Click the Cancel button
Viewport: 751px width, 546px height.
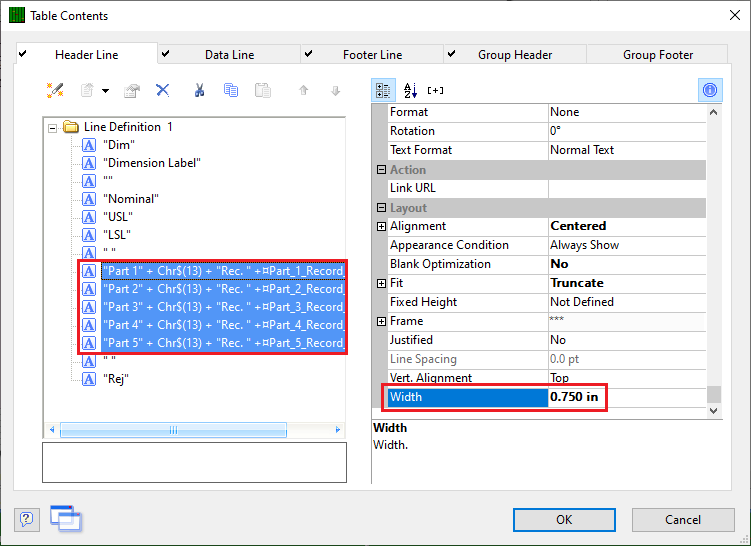pyautogui.click(x=683, y=520)
